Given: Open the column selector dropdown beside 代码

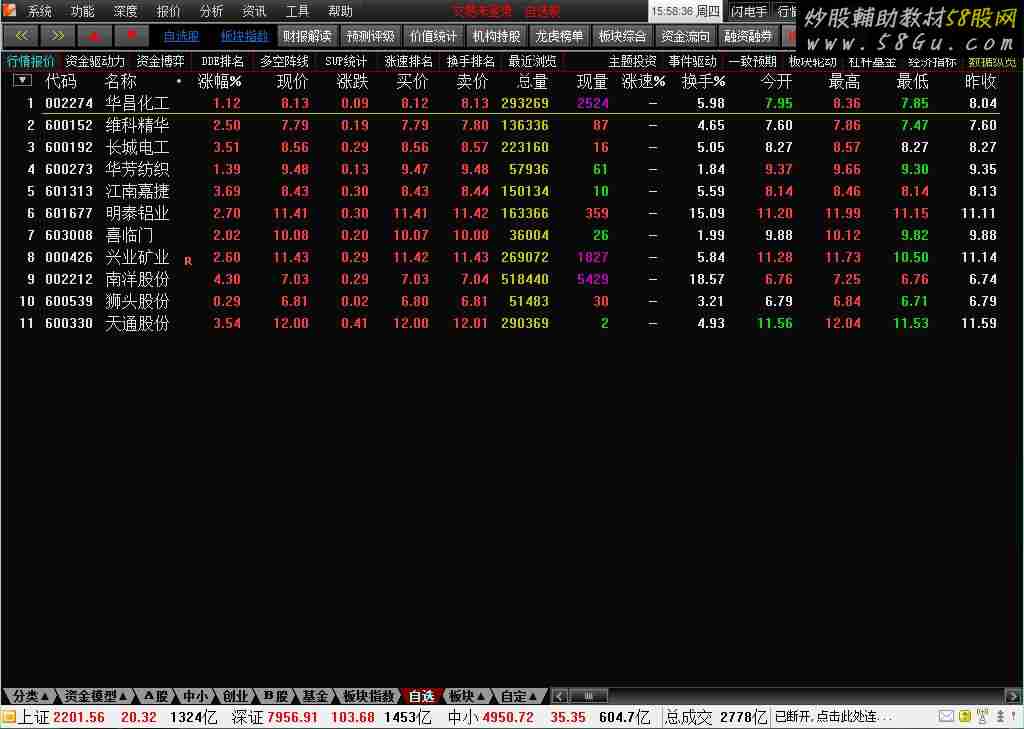Looking at the screenshot, I should (x=22, y=81).
